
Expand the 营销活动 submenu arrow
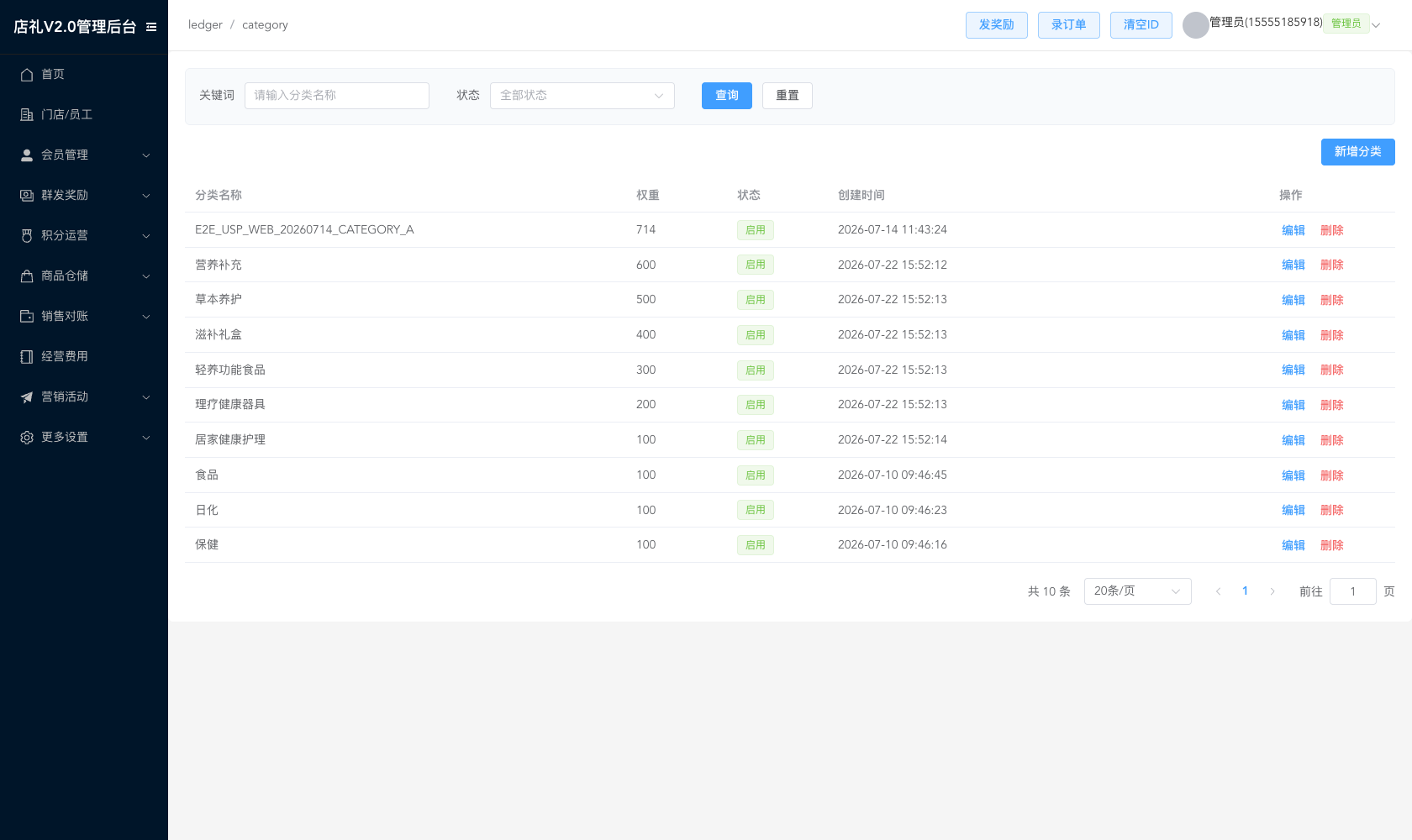(146, 397)
